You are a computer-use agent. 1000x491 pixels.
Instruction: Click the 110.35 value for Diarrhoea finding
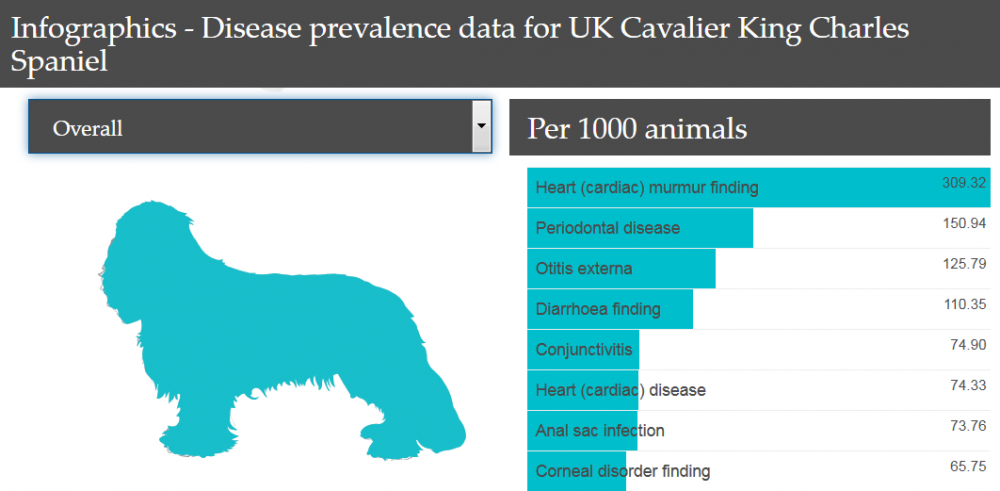tap(964, 304)
